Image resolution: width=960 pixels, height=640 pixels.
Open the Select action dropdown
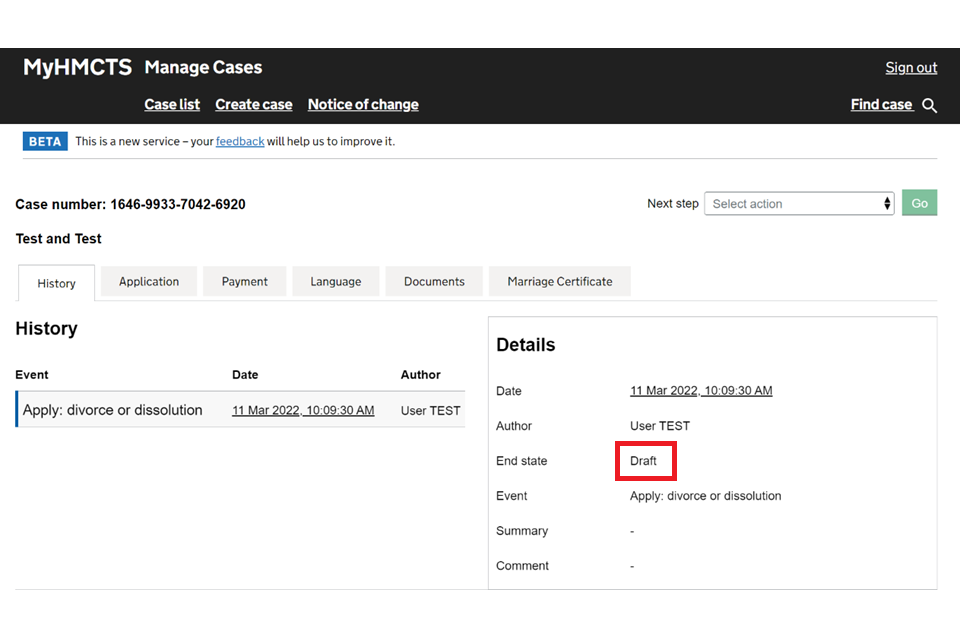click(x=799, y=204)
